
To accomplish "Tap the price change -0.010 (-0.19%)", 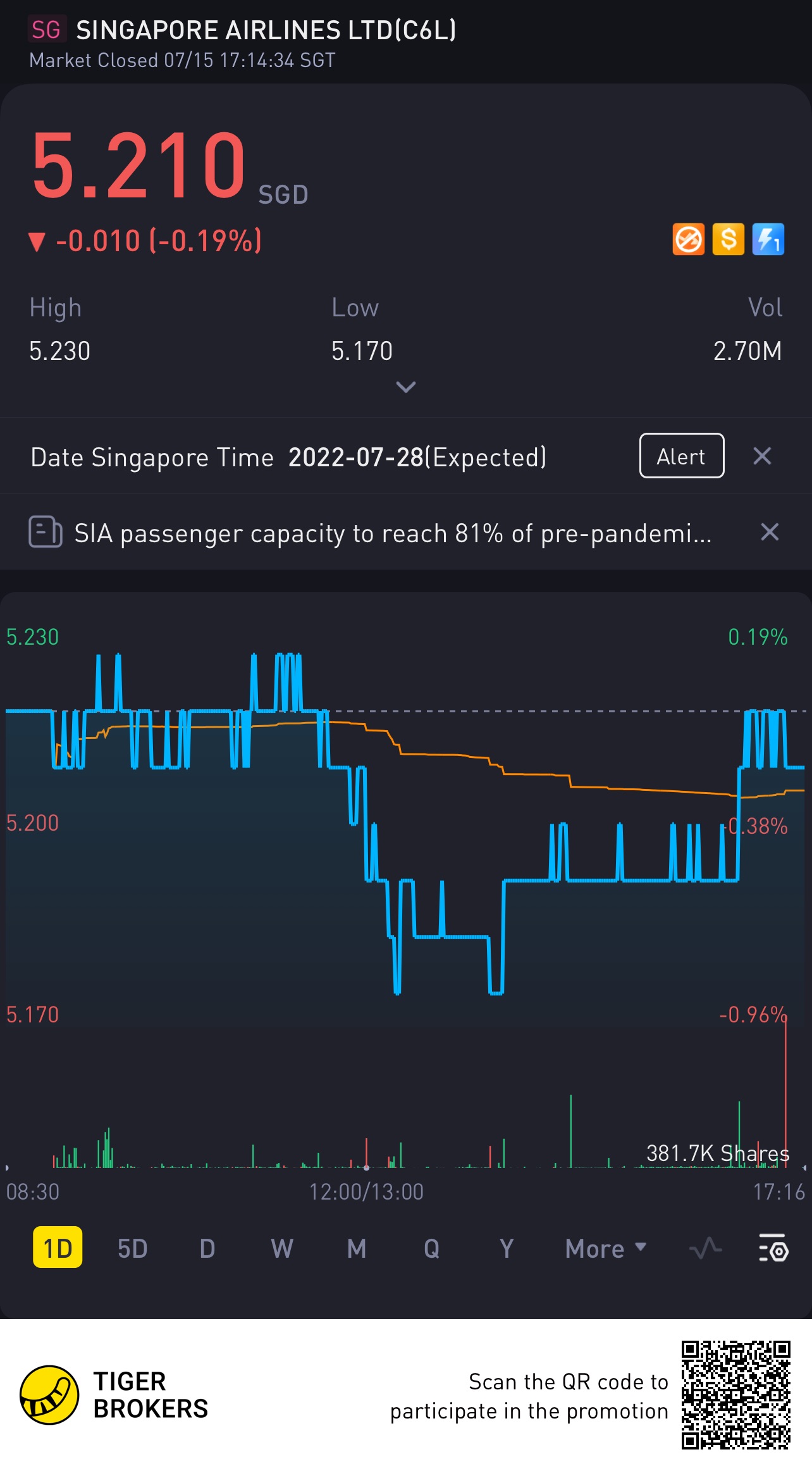I will pyautogui.click(x=159, y=241).
